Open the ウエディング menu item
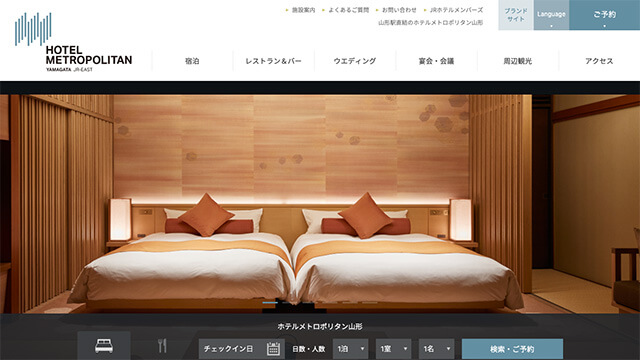640x360 pixels. point(355,61)
